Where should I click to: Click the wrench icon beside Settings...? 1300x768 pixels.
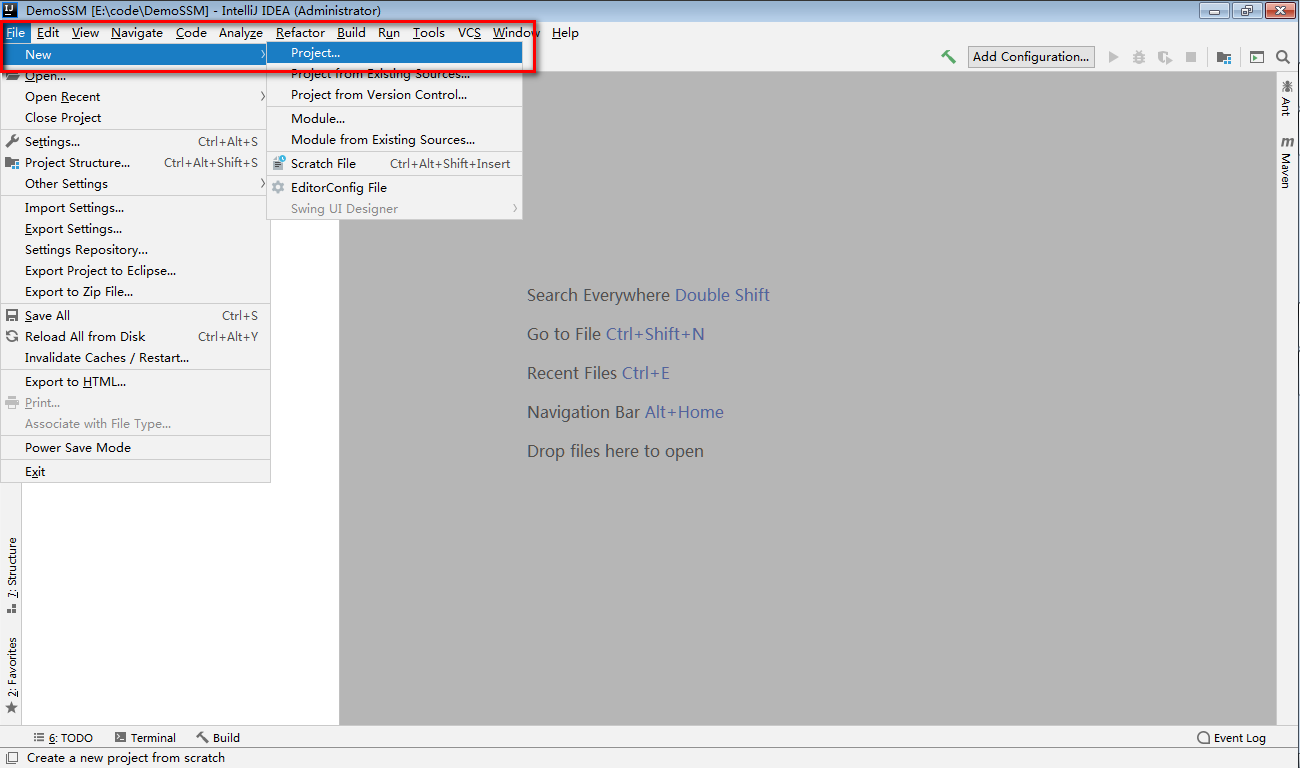click(12, 142)
